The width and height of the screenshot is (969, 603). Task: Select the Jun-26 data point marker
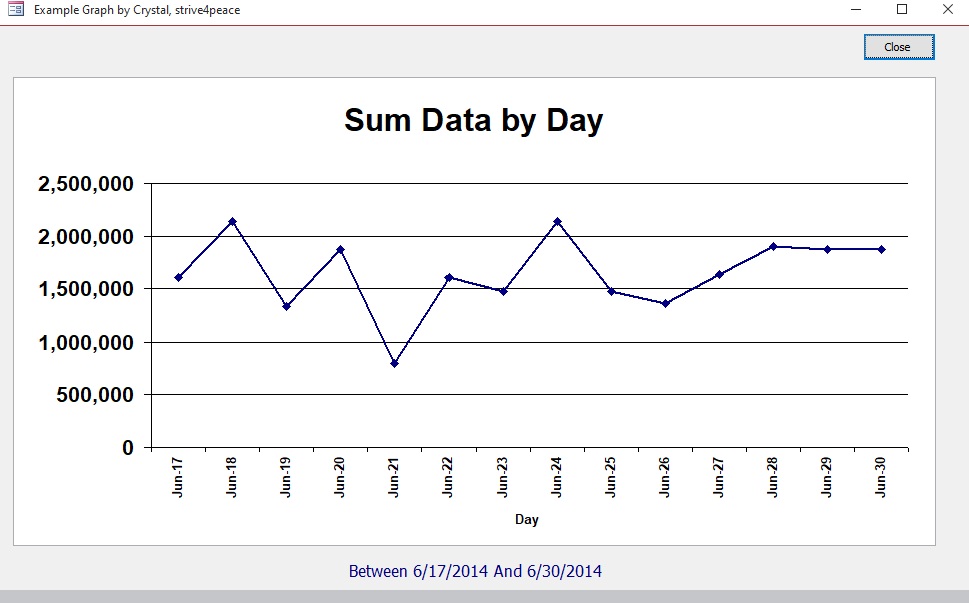[666, 303]
